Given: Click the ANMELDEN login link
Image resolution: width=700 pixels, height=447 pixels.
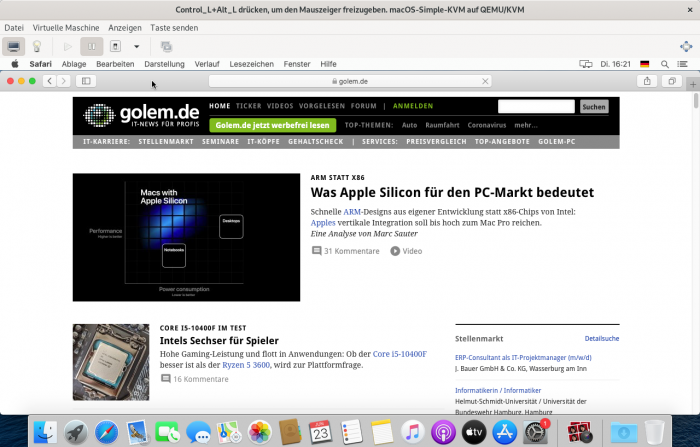Looking at the screenshot, I should click(x=413, y=106).
